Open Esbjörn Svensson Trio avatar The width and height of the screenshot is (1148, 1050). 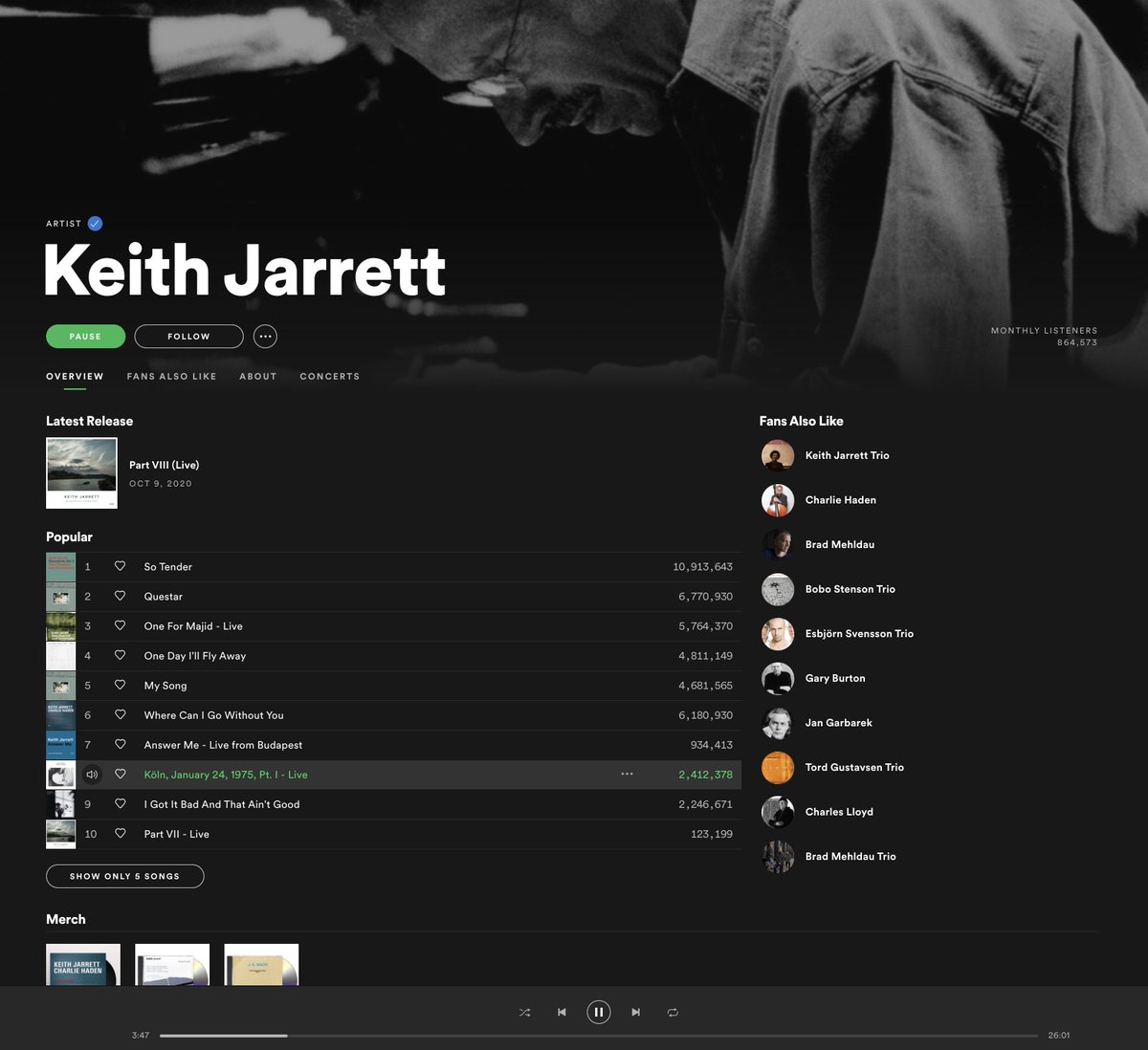(x=778, y=634)
